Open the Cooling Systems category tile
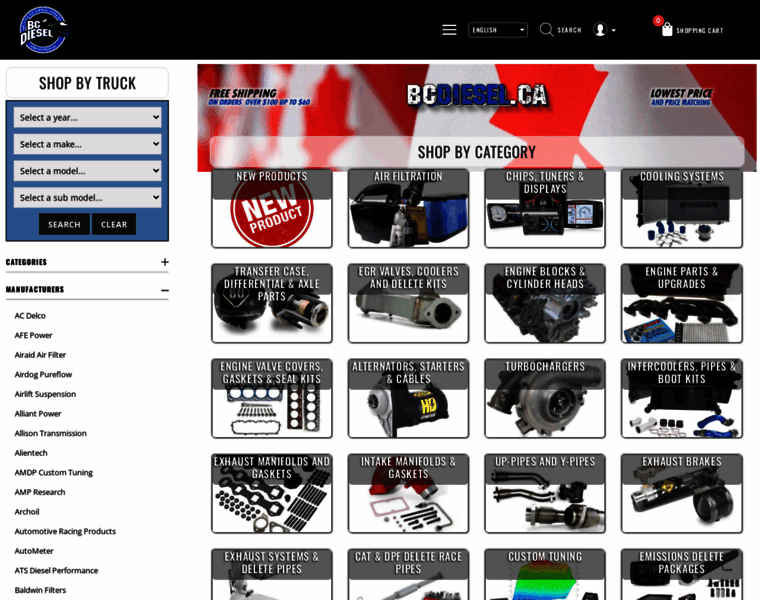The height and width of the screenshot is (600, 760). coord(681,208)
